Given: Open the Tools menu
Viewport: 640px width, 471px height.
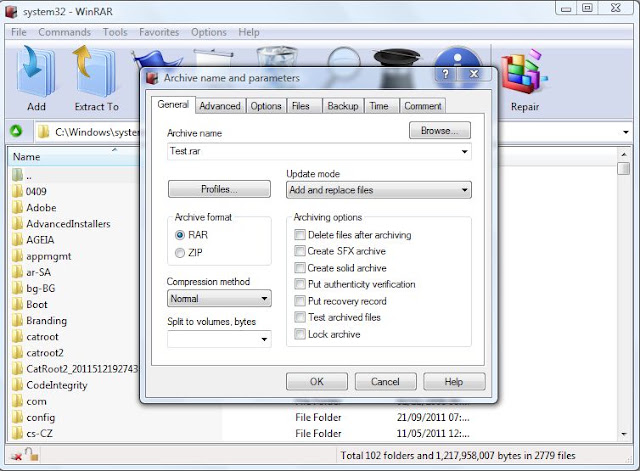Looking at the screenshot, I should click(x=115, y=32).
